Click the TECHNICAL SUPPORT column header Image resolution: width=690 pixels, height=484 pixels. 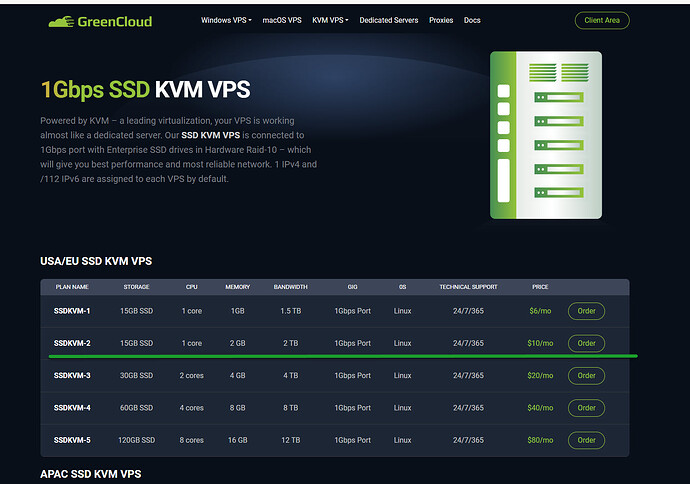pos(468,287)
